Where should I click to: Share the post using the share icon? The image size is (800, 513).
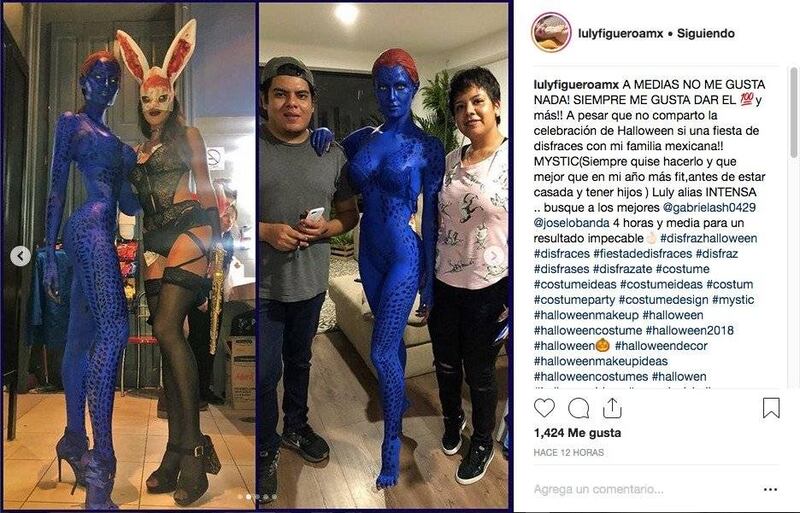(x=612, y=408)
